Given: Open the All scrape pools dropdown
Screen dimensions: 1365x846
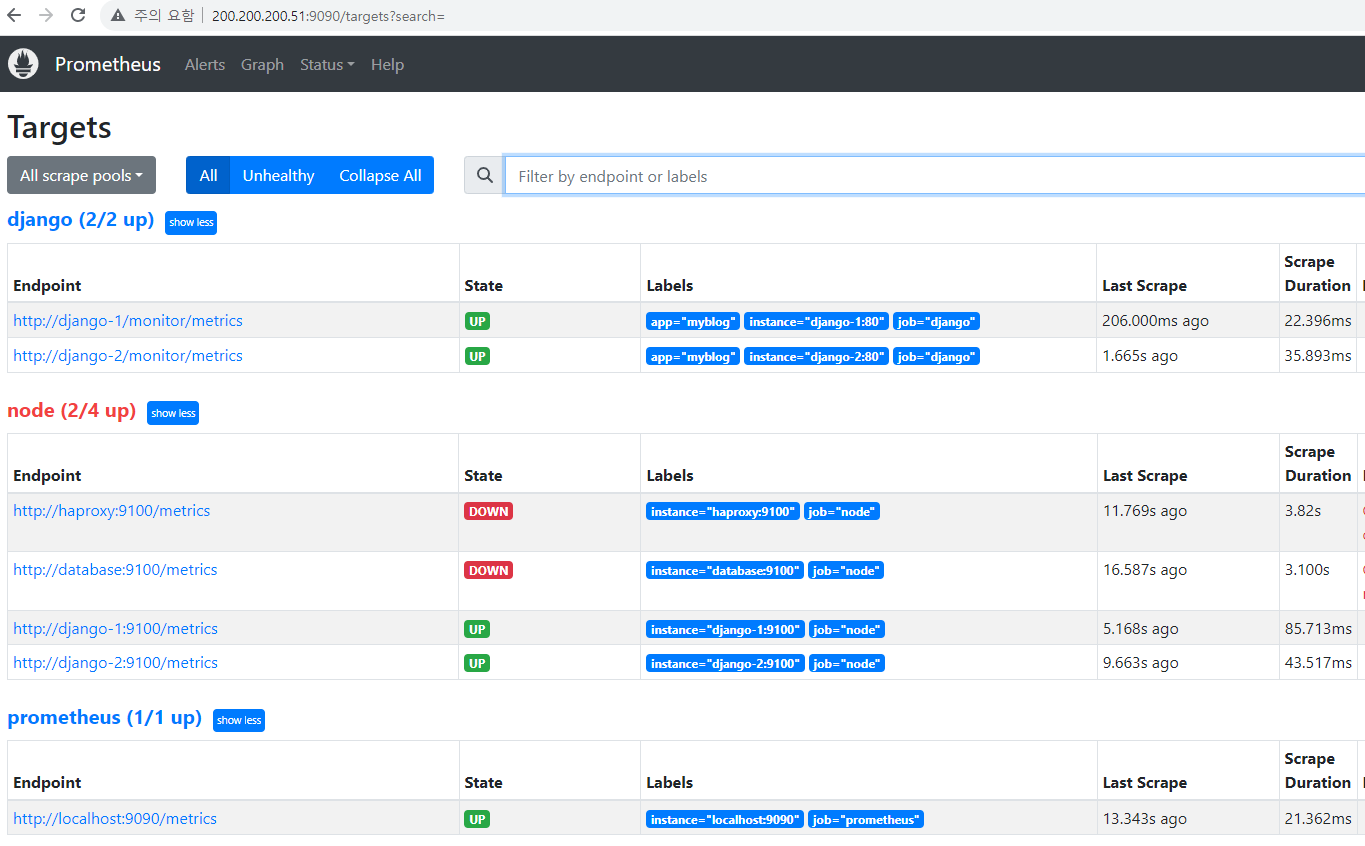Looking at the screenshot, I should [x=81, y=175].
